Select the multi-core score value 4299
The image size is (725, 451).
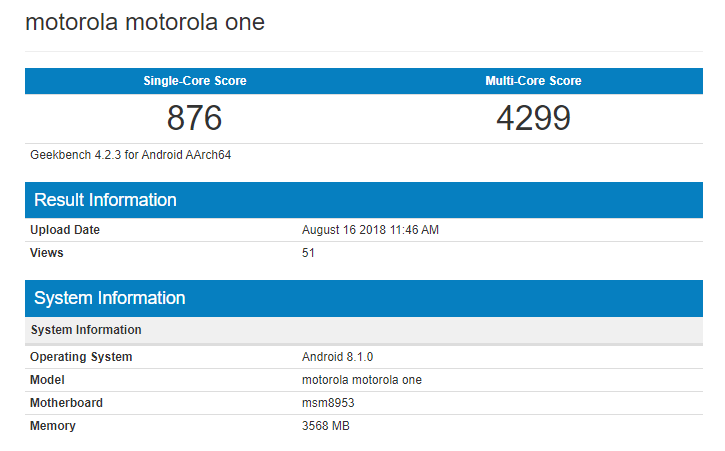point(533,119)
